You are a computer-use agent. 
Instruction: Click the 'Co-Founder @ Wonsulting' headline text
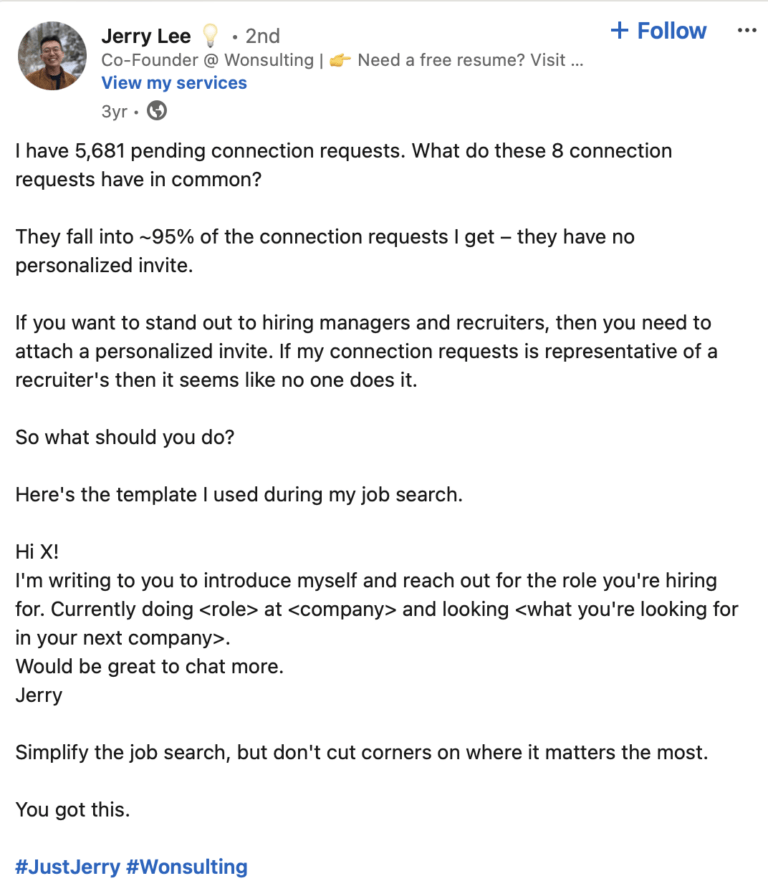190,58
